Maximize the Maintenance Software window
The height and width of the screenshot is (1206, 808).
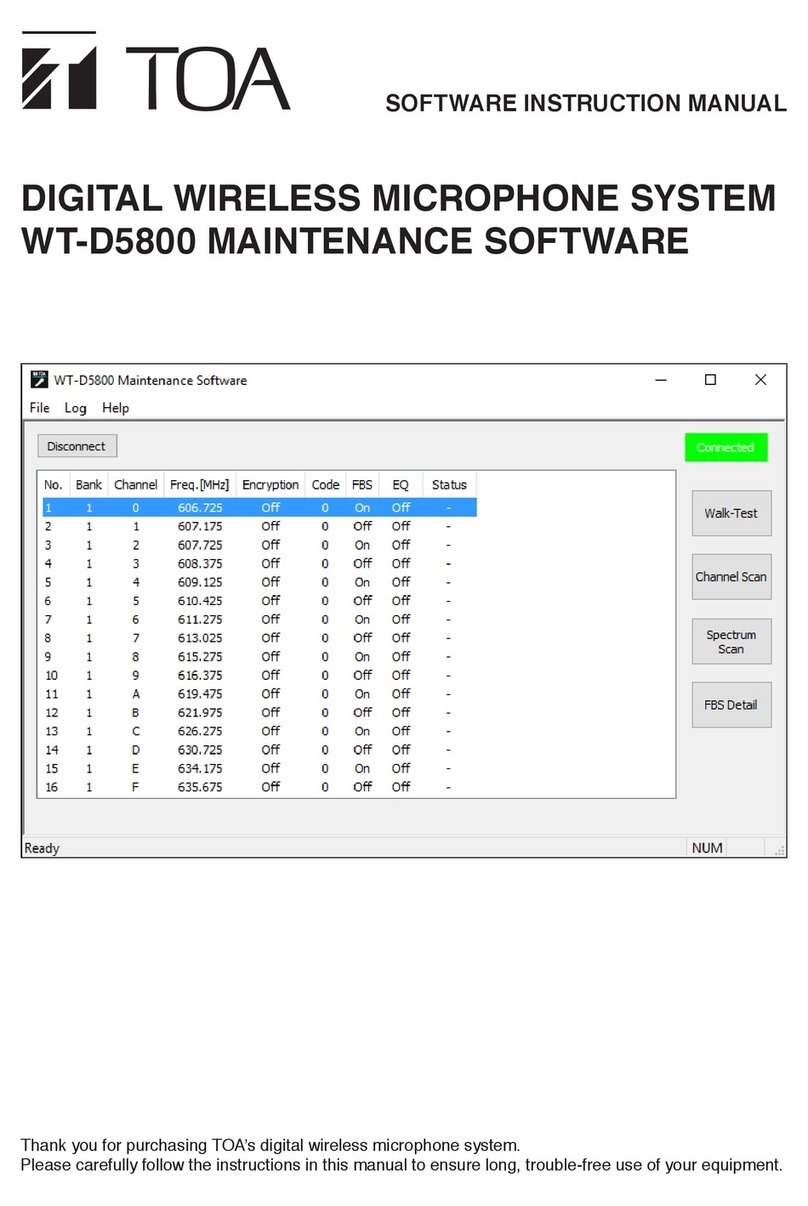point(710,380)
